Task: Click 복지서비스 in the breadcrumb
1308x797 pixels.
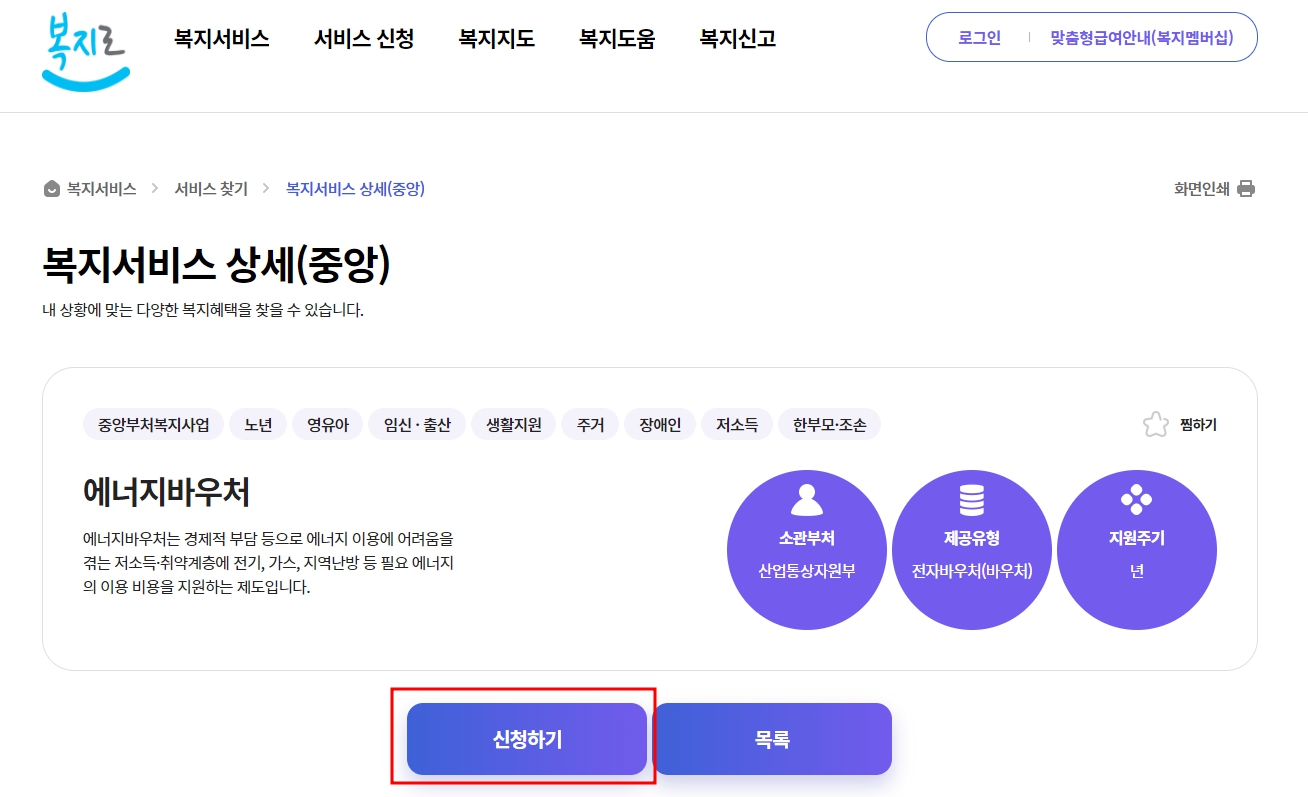Action: pyautogui.click(x=101, y=189)
